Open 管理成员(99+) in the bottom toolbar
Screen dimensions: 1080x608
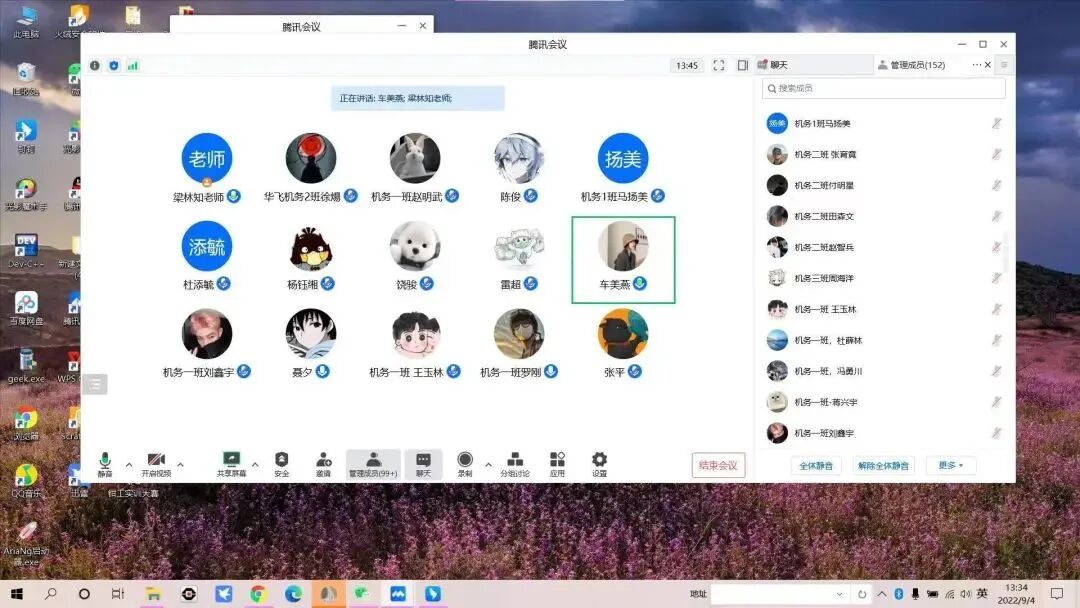tap(373, 464)
